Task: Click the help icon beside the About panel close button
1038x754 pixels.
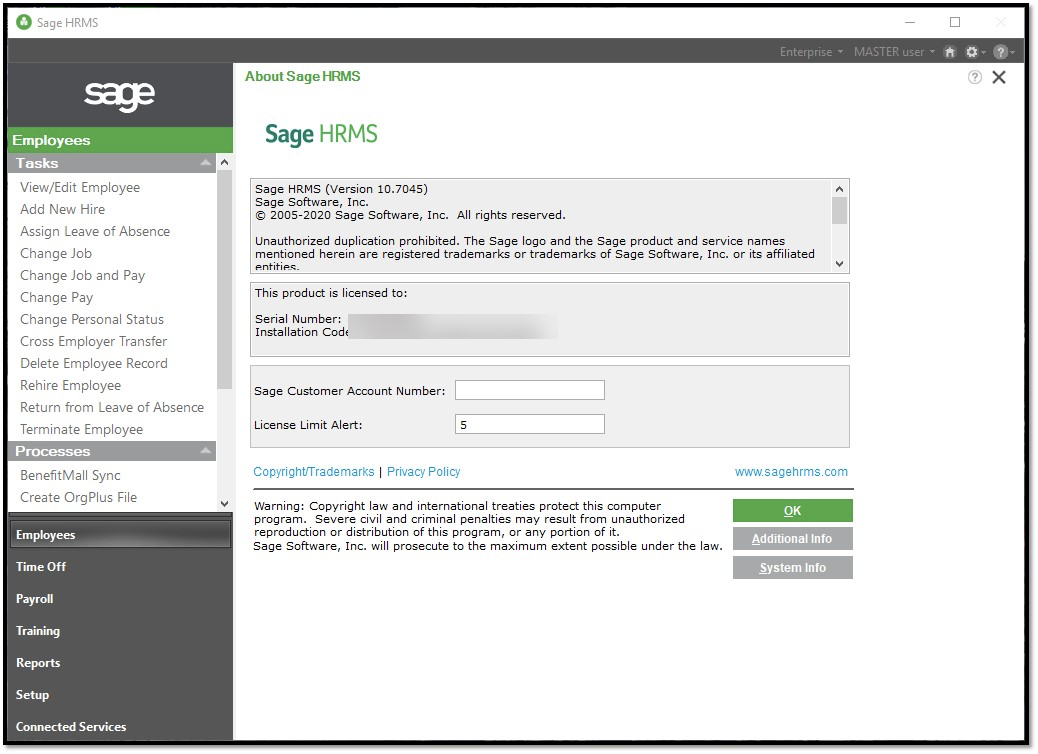Action: [974, 77]
